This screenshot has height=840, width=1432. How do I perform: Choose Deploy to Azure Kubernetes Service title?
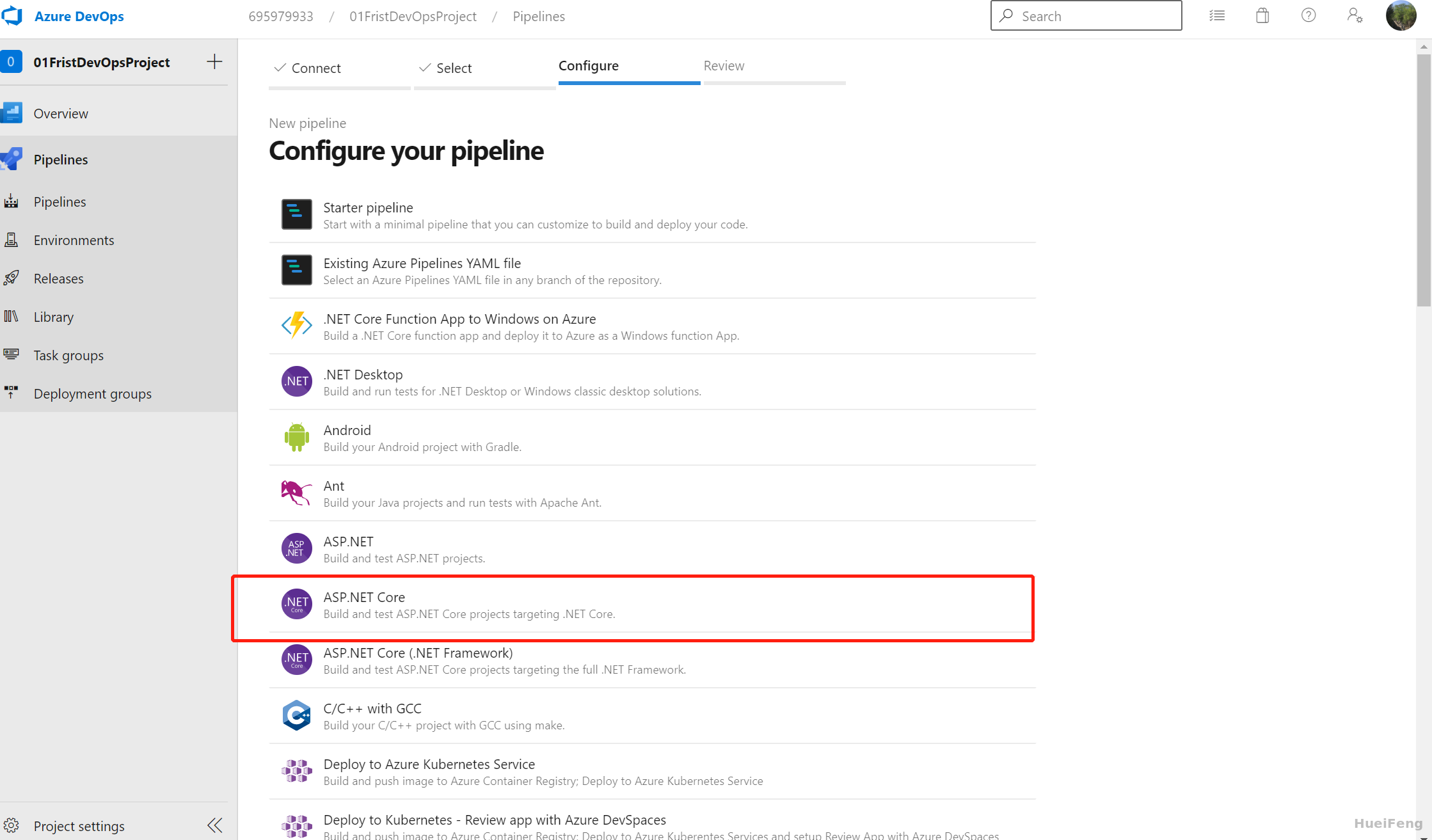pyautogui.click(x=429, y=764)
